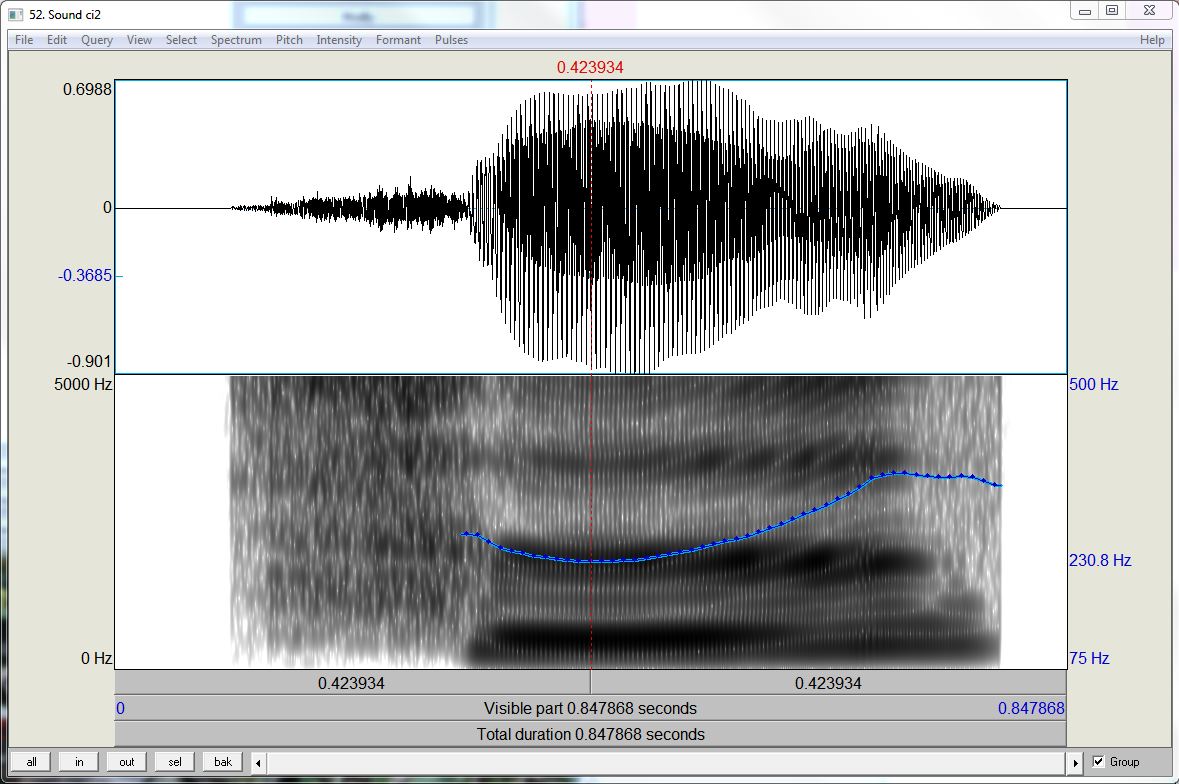Open the Formant menu
1179x784 pixels.
point(399,40)
